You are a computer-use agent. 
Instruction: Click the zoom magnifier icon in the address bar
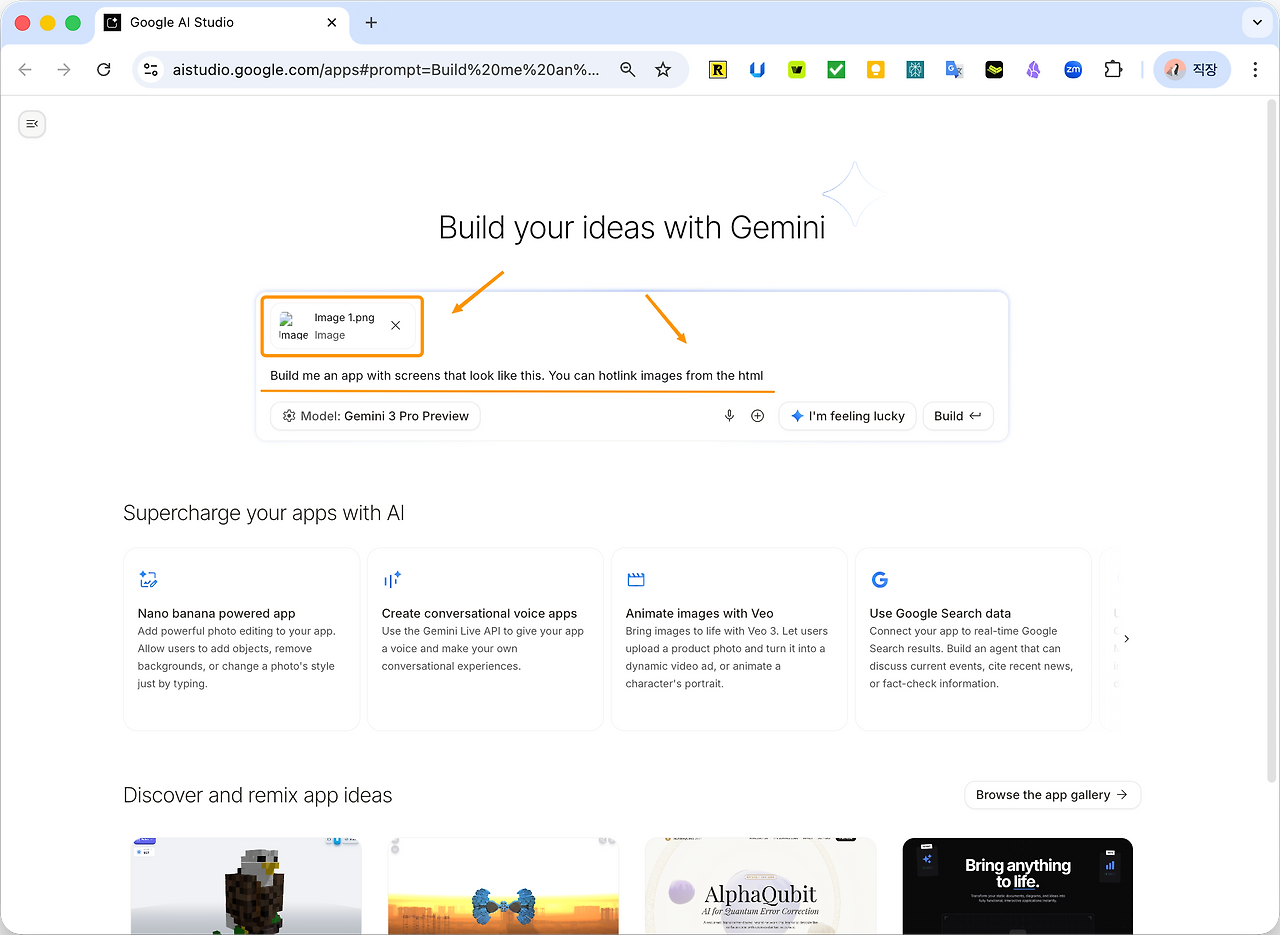point(628,69)
